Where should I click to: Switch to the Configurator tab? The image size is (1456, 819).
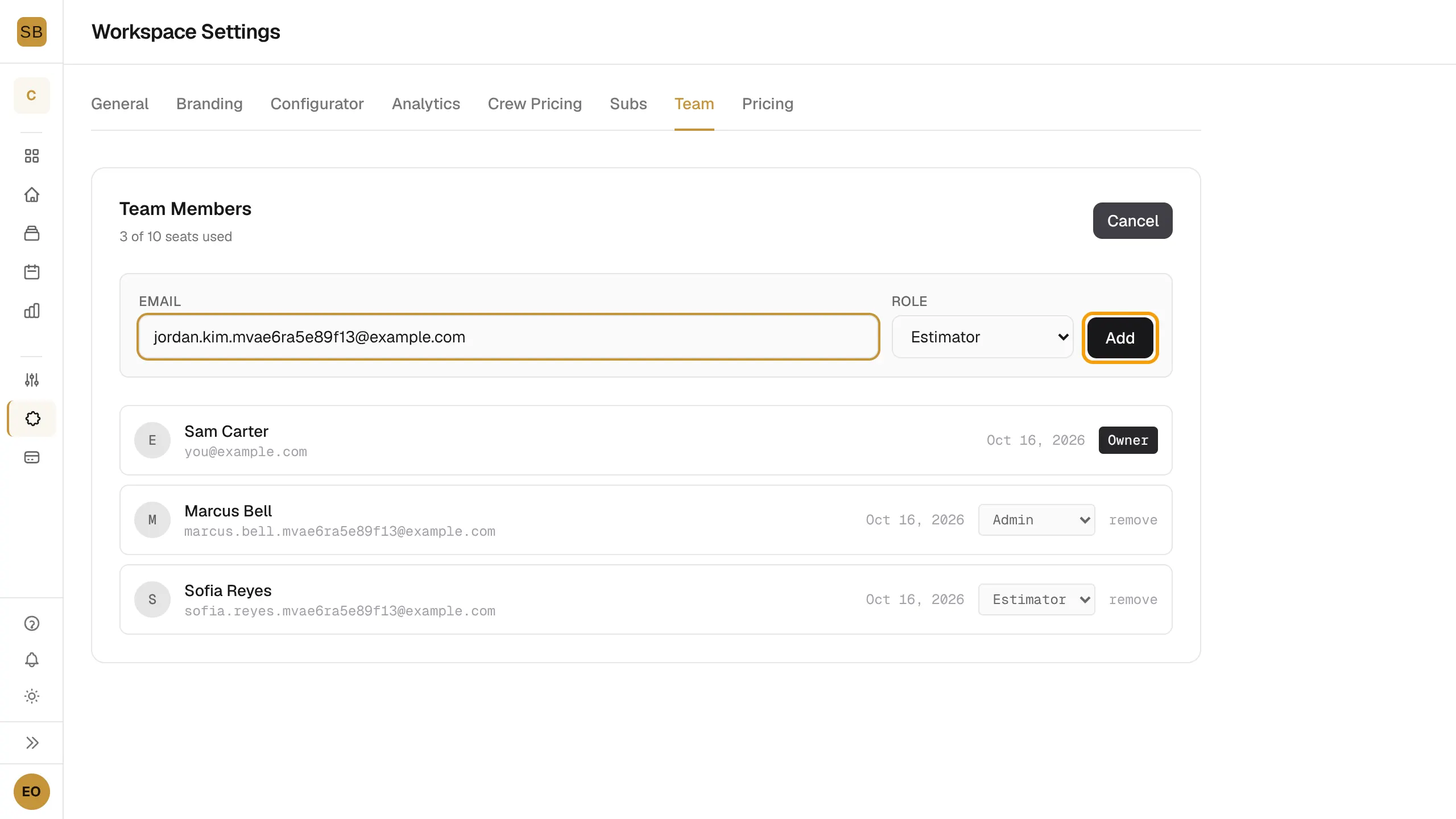317,104
